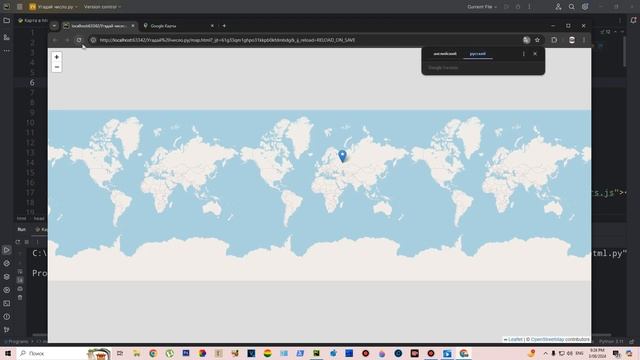Image resolution: width=640 pixels, height=360 pixels.
Task: Select the Run tab in the bottom panel
Action: [22, 229]
